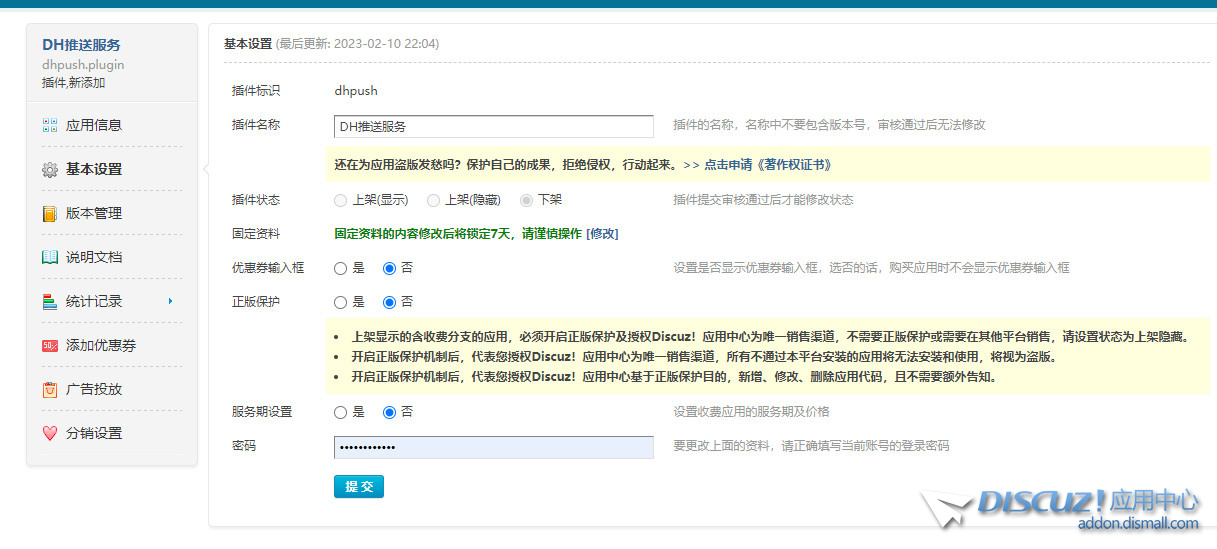Select 下架 plugin status radio
The width and height of the screenshot is (1217, 549).
tap(526, 200)
